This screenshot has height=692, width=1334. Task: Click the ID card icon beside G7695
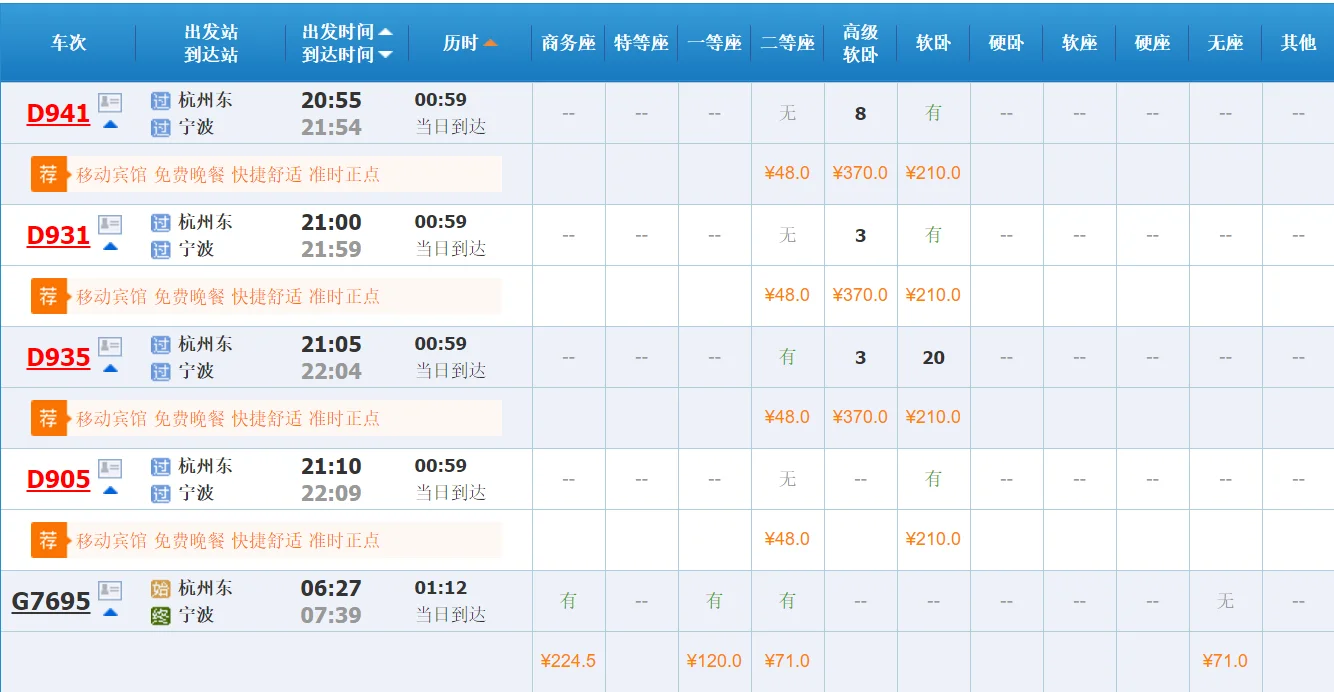click(110, 588)
